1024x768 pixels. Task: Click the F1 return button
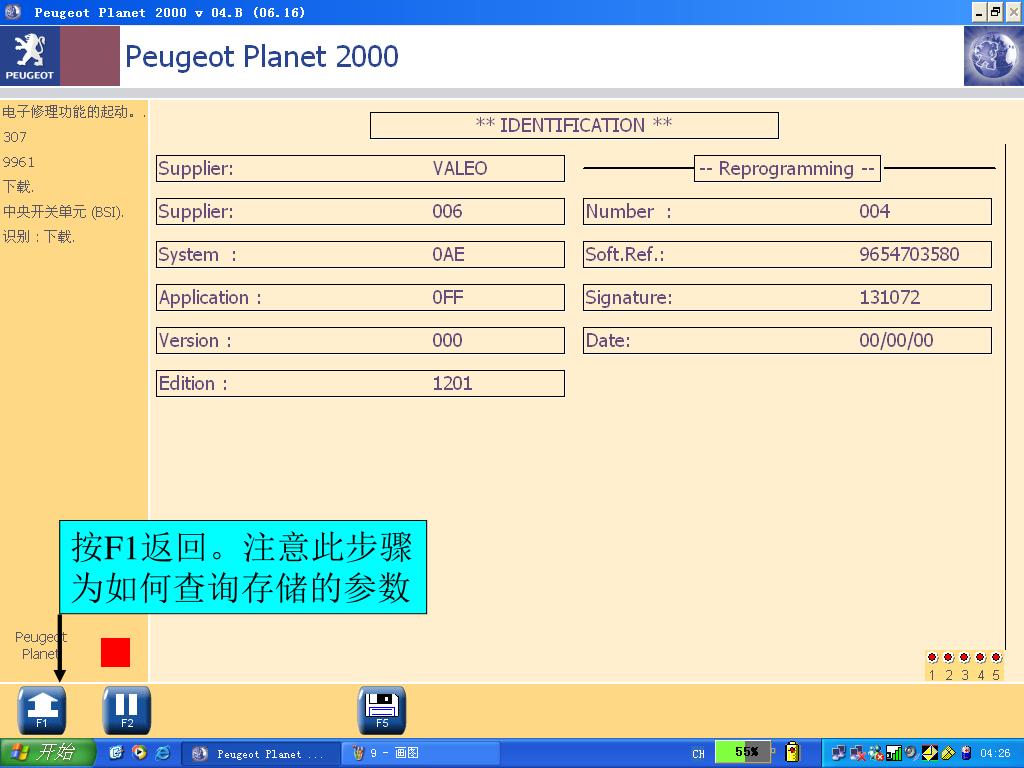[42, 710]
